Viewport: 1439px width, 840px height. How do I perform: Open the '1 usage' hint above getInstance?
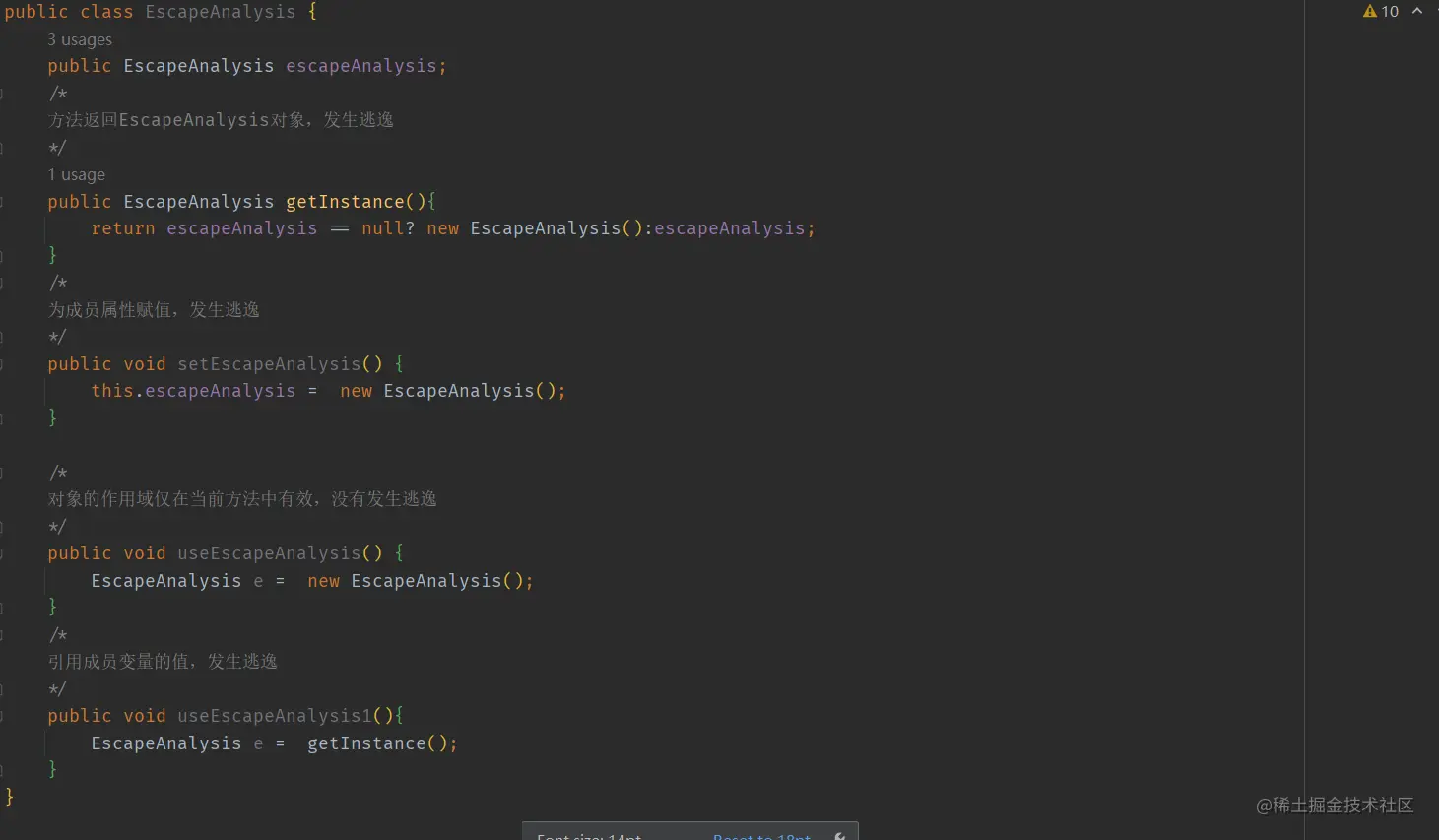point(77,174)
